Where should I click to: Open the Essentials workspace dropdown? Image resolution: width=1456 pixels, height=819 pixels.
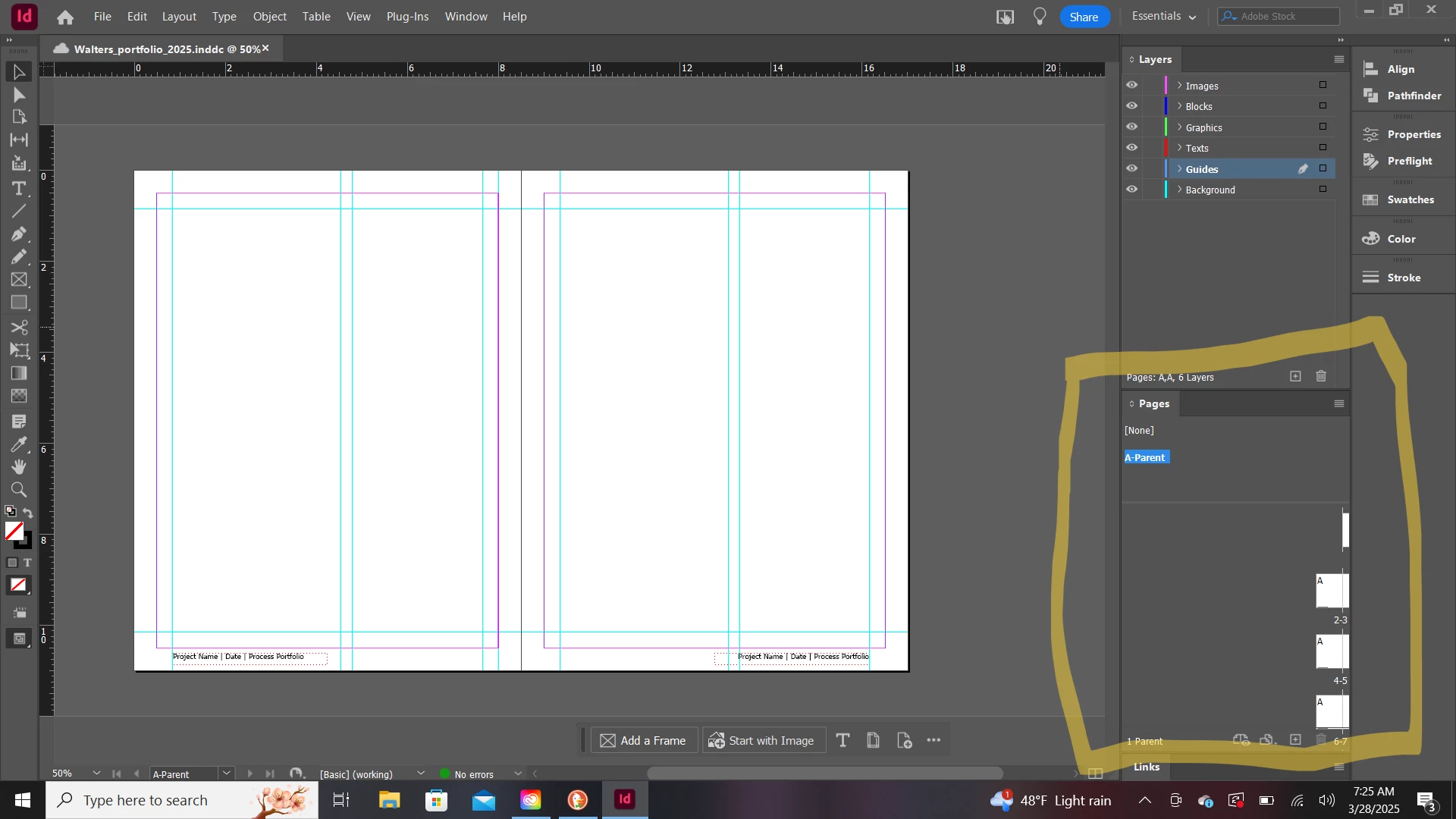tap(1163, 16)
